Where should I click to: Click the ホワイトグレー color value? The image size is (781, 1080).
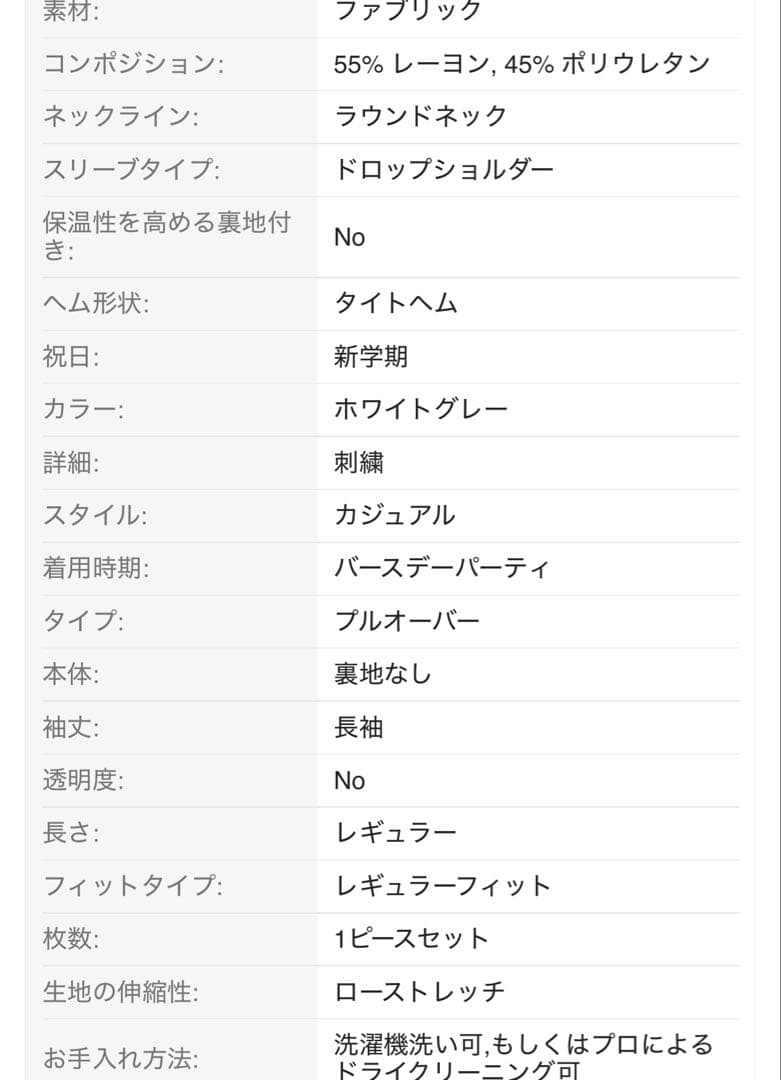pos(420,409)
